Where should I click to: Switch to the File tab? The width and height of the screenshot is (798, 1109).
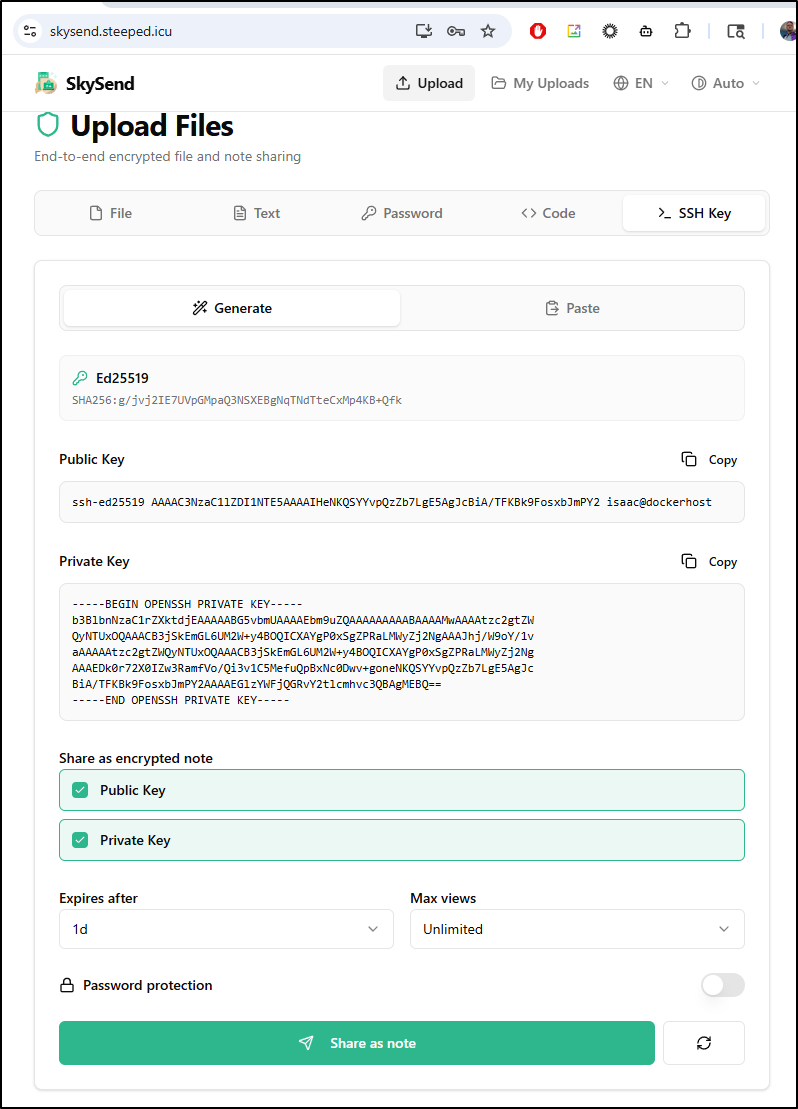[x=111, y=213]
